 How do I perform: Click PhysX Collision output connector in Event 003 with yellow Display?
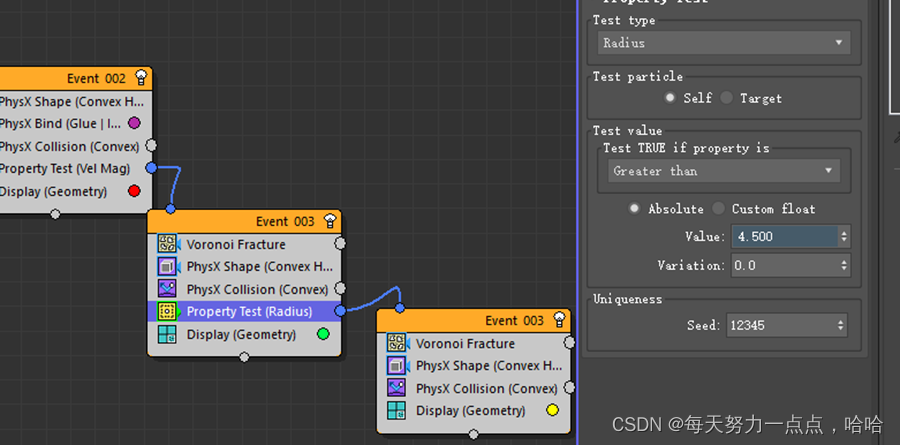coord(569,388)
